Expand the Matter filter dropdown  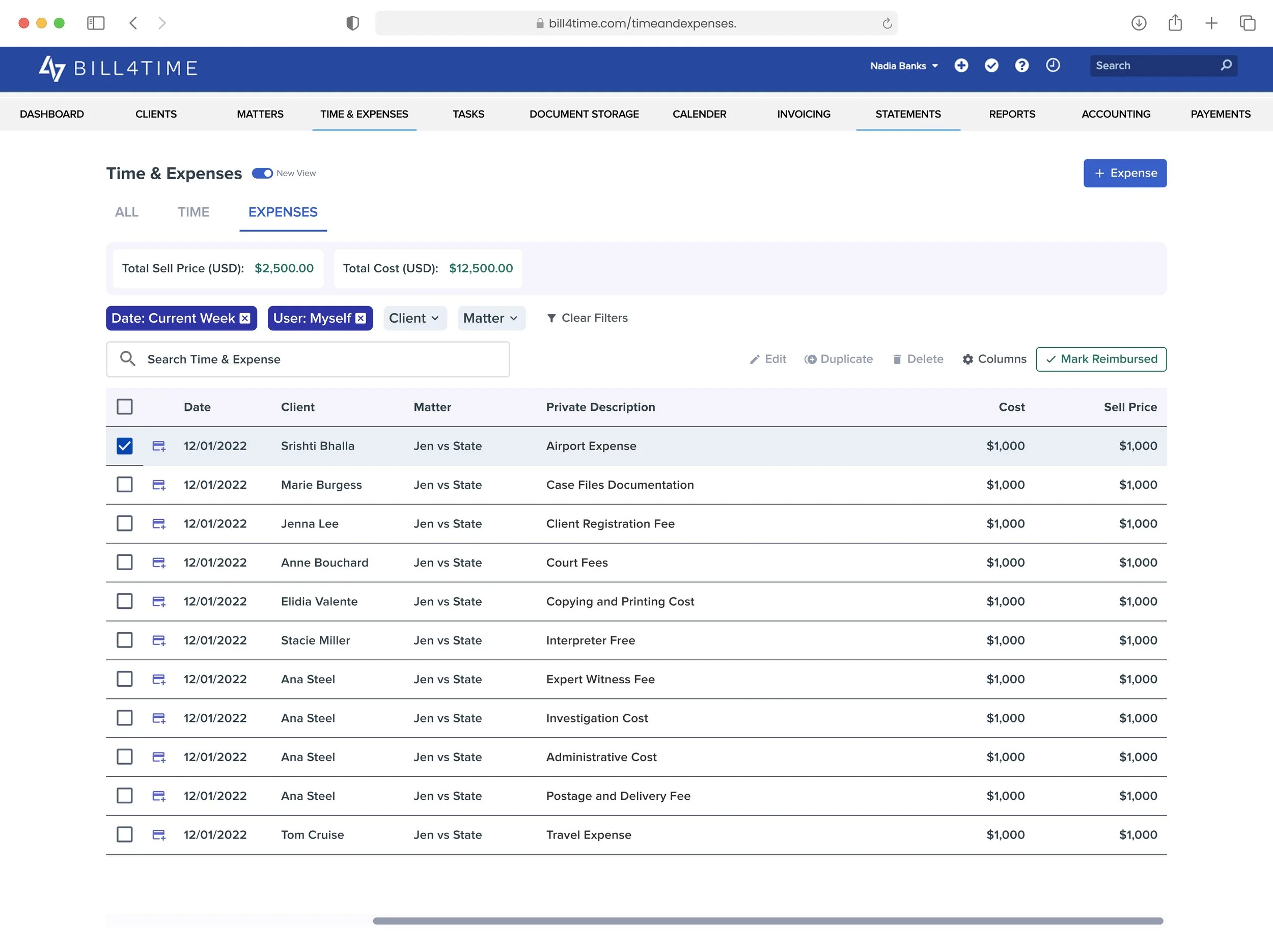(x=491, y=318)
